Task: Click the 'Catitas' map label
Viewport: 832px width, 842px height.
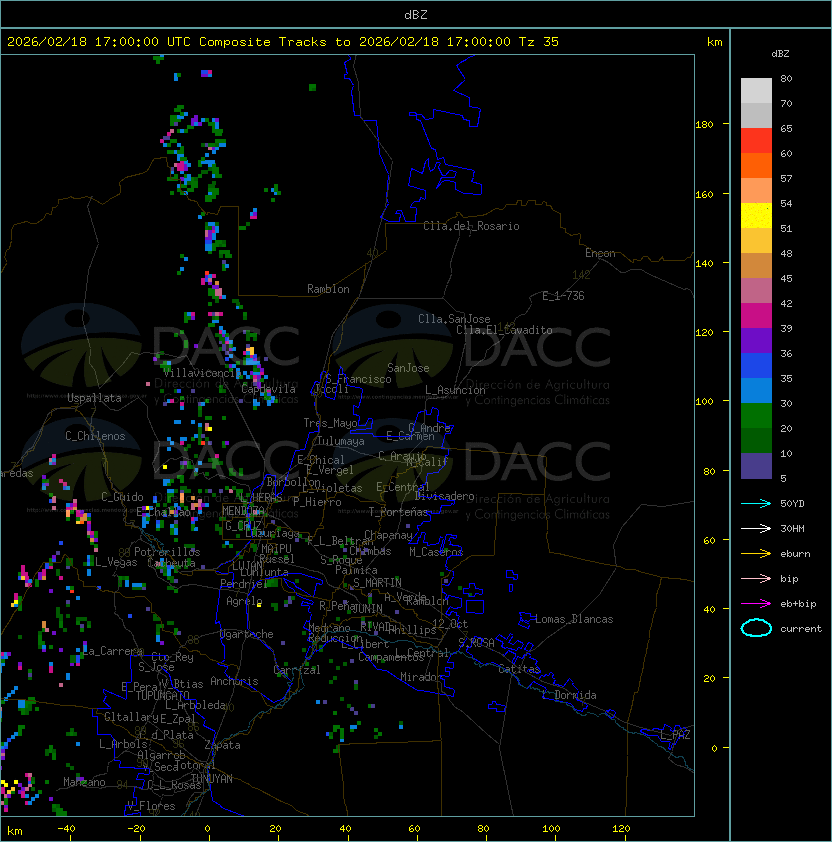Action: (519, 669)
